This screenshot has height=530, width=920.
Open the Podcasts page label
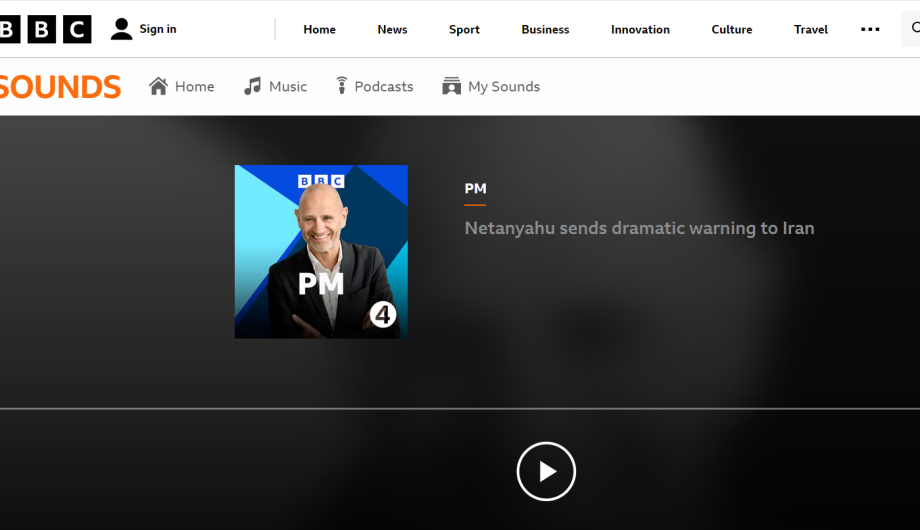pos(384,87)
